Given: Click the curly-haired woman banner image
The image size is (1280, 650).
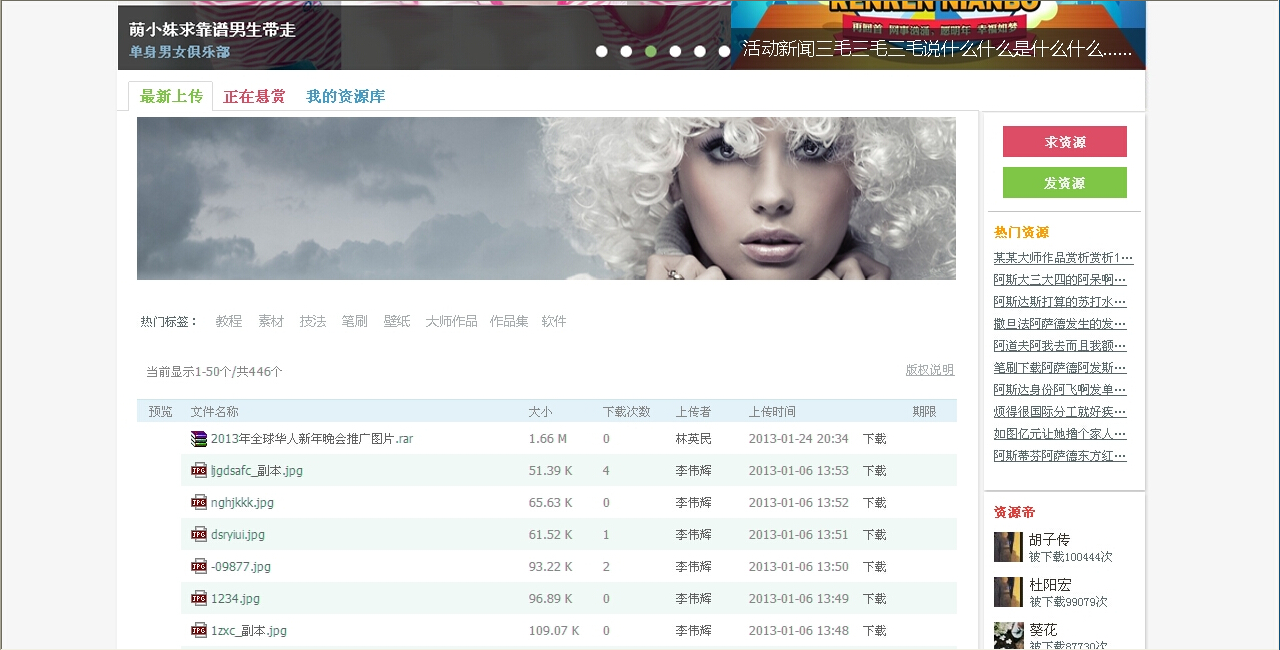Looking at the screenshot, I should [x=546, y=198].
